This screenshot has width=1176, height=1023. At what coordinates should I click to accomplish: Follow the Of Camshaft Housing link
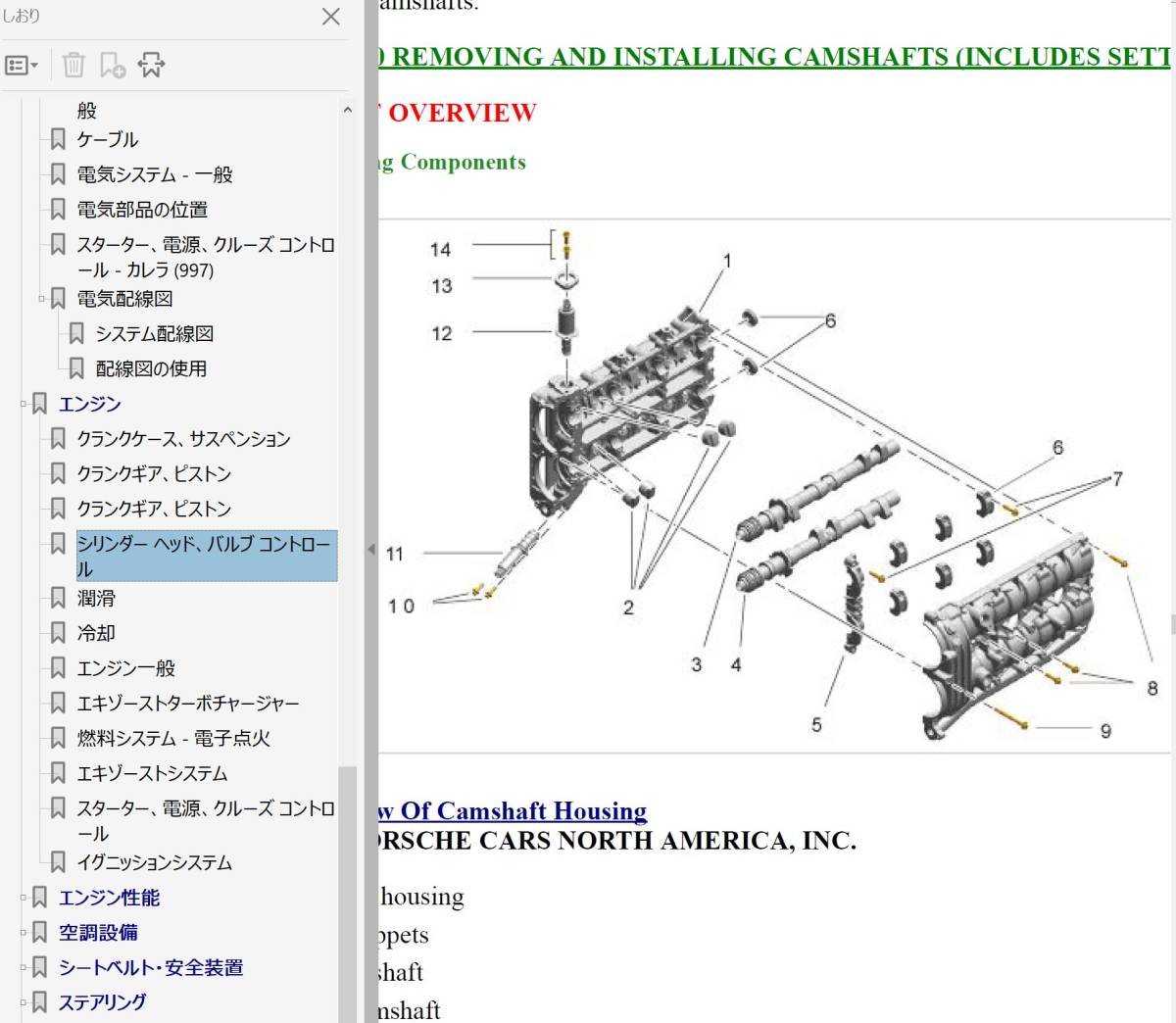pyautogui.click(x=513, y=811)
